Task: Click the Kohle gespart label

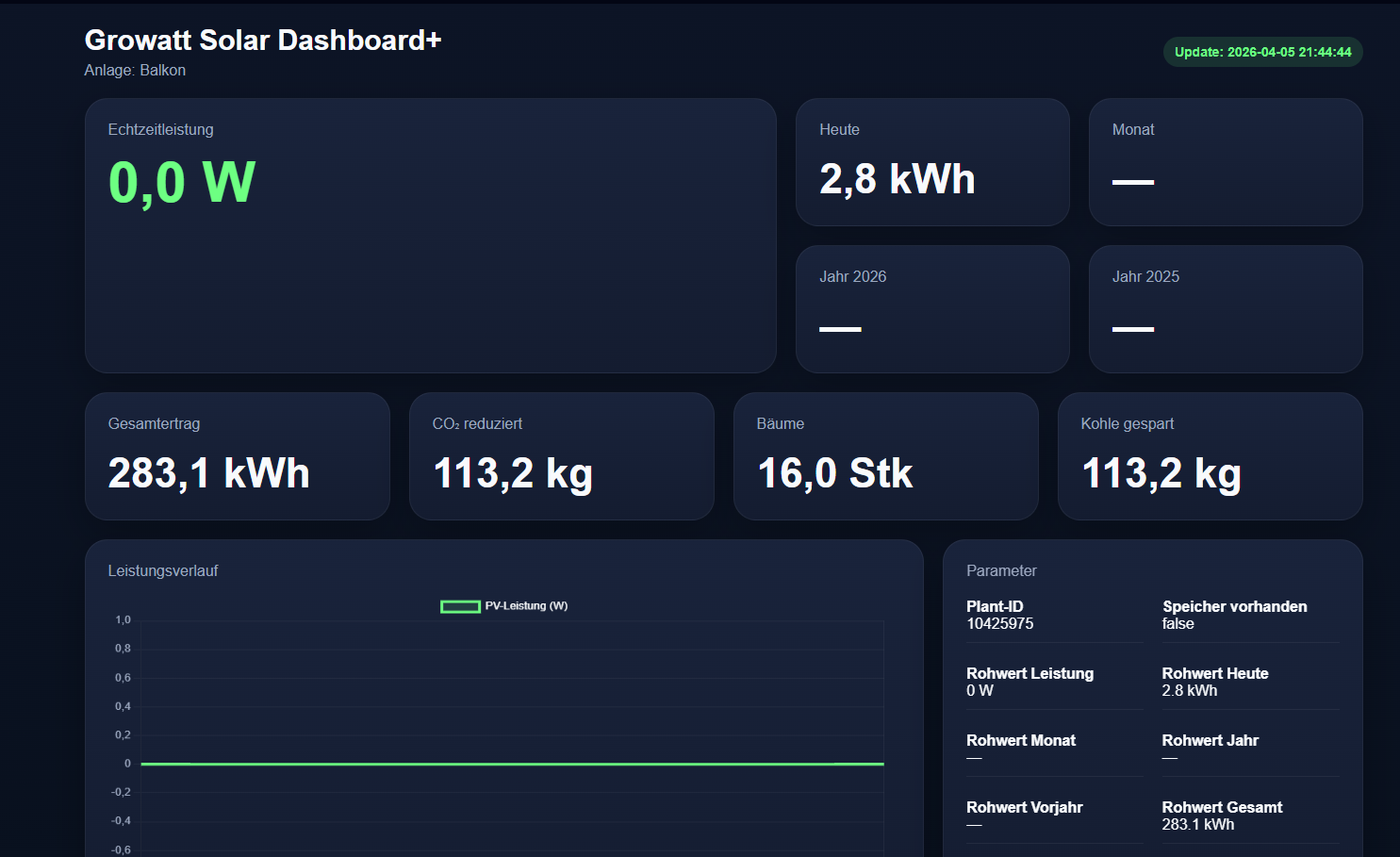Action: point(1128,424)
